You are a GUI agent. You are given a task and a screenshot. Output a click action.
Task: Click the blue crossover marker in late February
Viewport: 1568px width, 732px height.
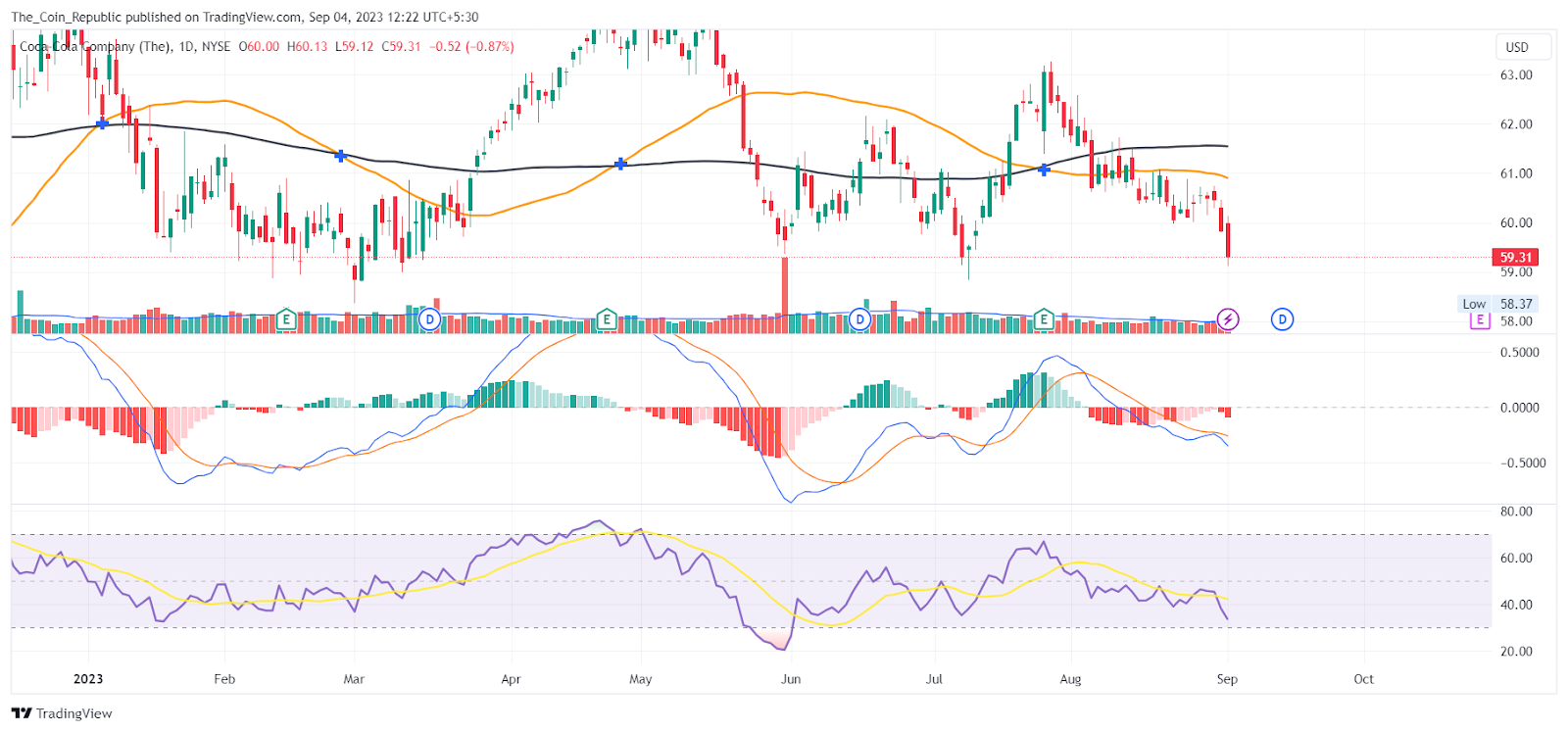pos(340,156)
